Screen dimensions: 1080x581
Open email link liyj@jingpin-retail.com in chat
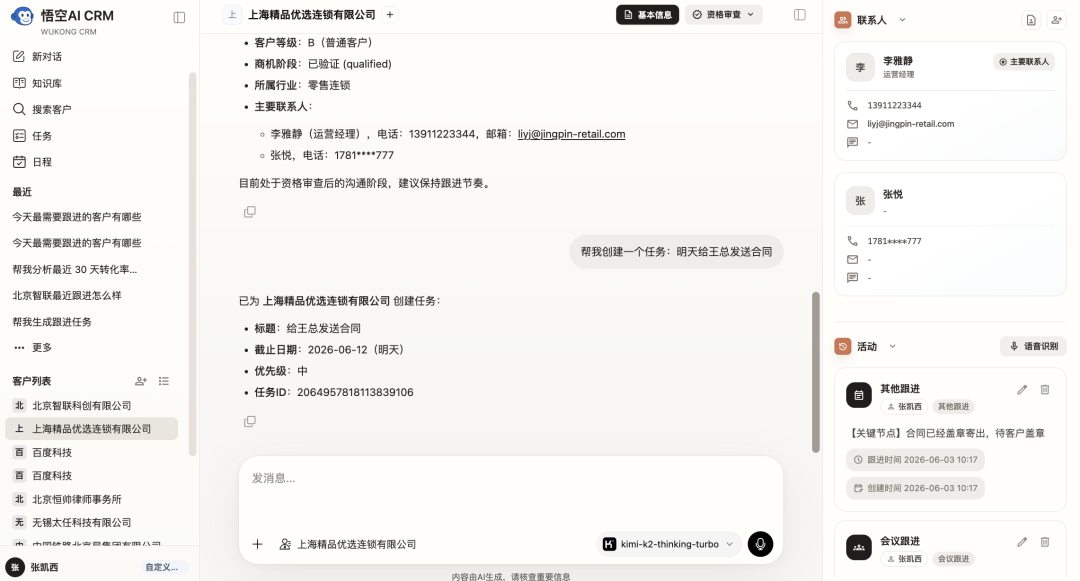click(x=572, y=134)
